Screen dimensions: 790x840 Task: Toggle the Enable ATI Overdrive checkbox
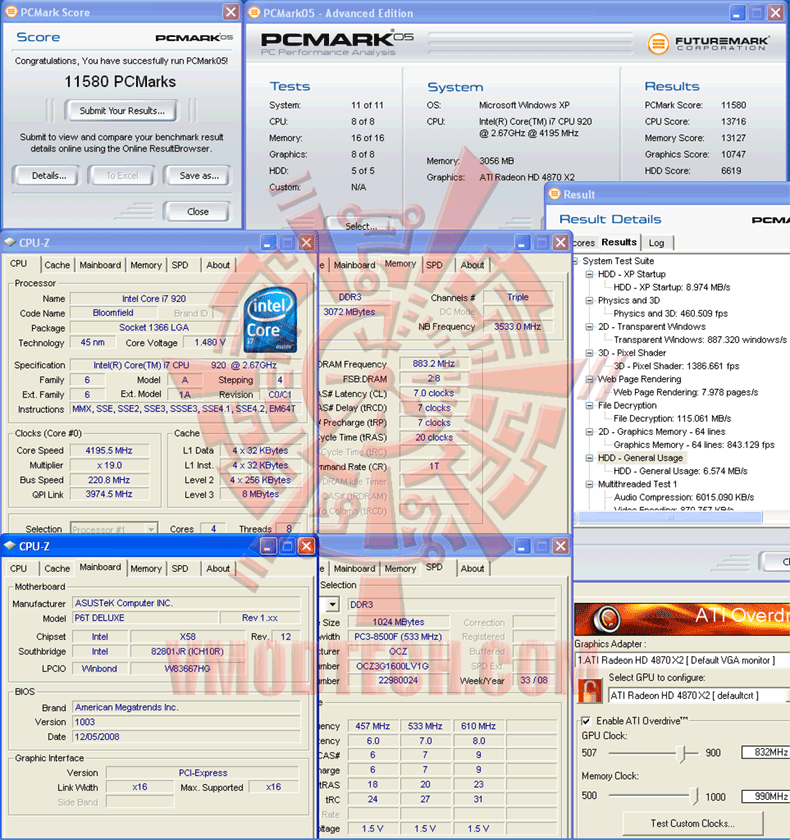586,721
